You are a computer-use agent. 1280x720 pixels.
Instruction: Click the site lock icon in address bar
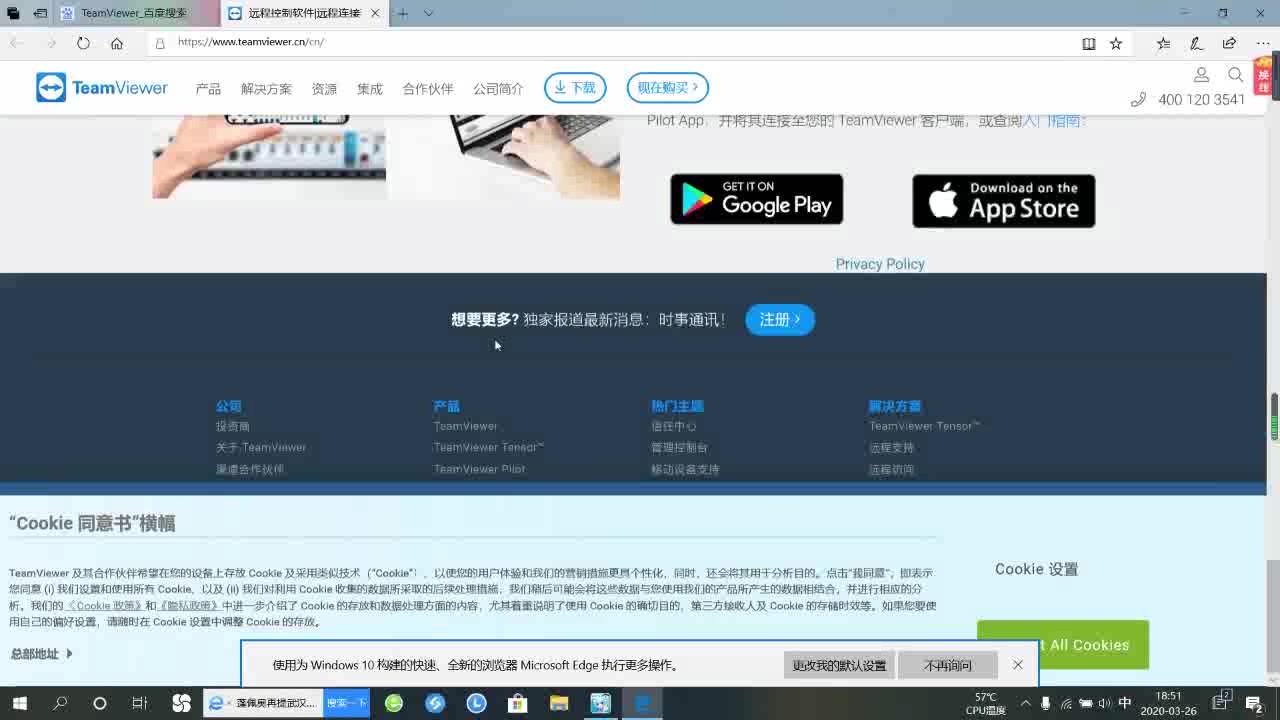tap(160, 43)
